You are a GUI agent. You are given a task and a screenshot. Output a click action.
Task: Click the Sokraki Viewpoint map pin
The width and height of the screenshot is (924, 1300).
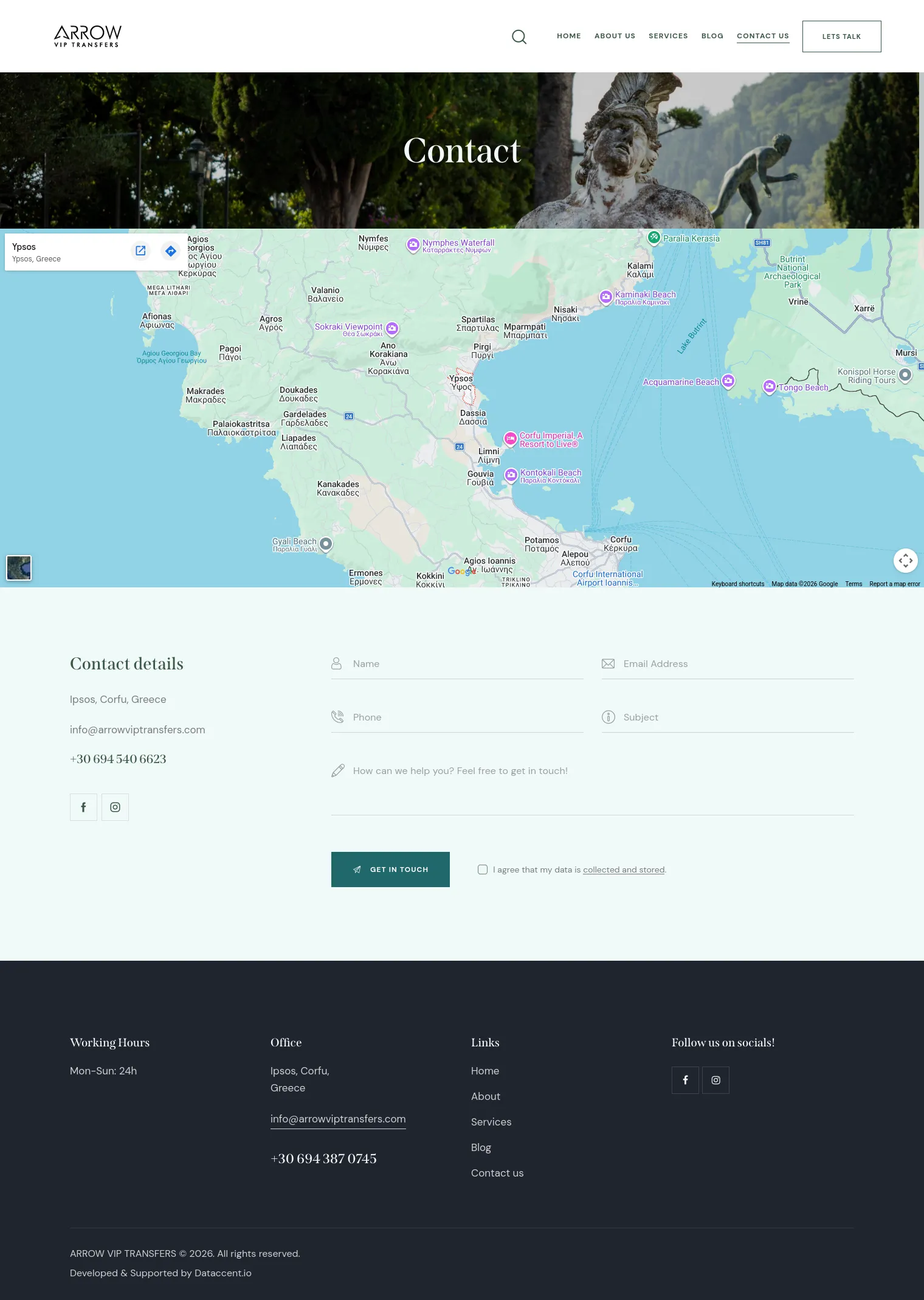392,328
